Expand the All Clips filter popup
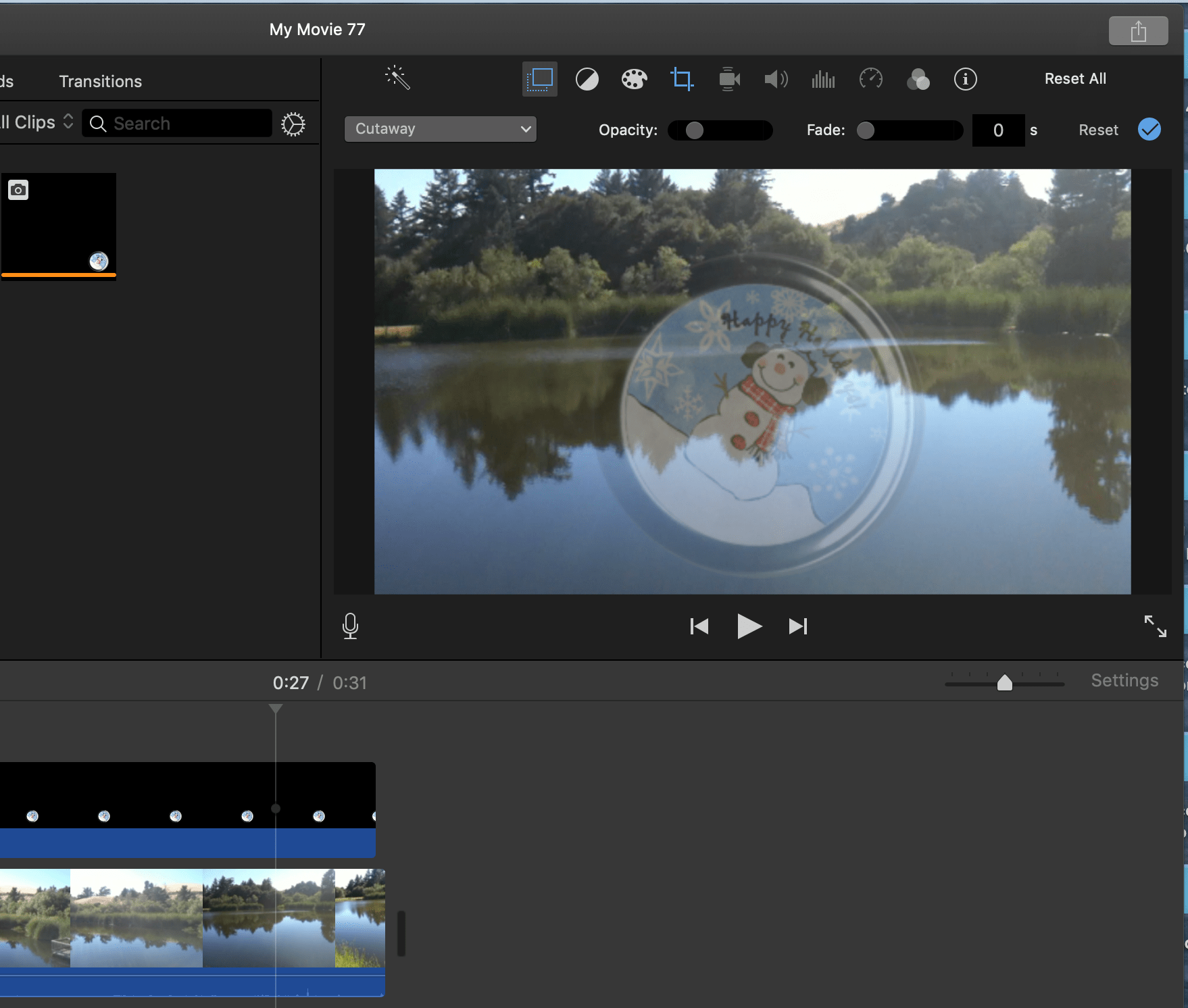The width and height of the screenshot is (1188, 1008). pos(37,122)
